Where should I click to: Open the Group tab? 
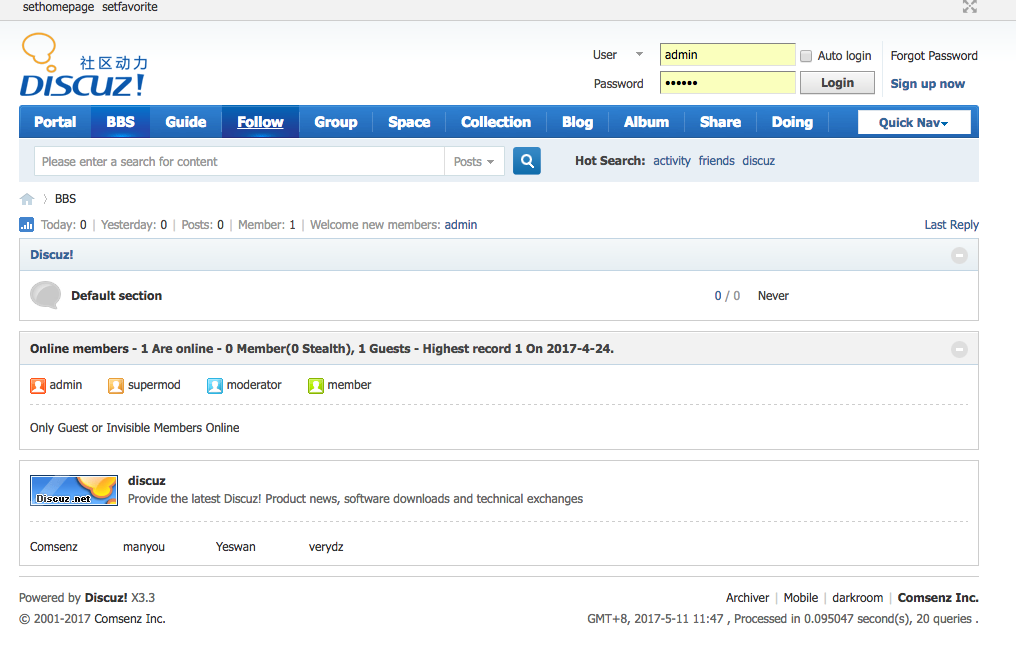tap(336, 122)
